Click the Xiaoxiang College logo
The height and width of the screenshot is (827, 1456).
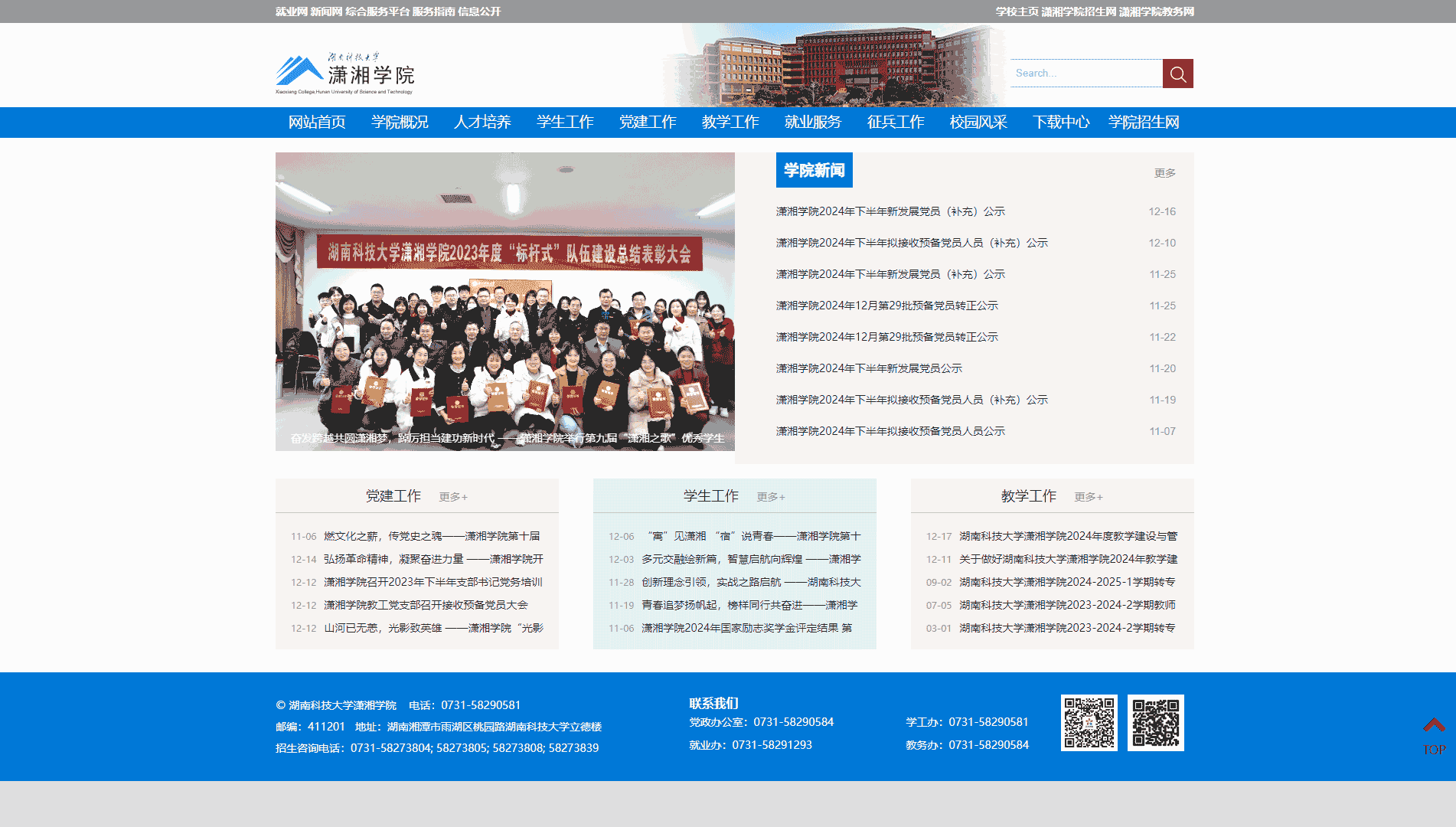(344, 74)
